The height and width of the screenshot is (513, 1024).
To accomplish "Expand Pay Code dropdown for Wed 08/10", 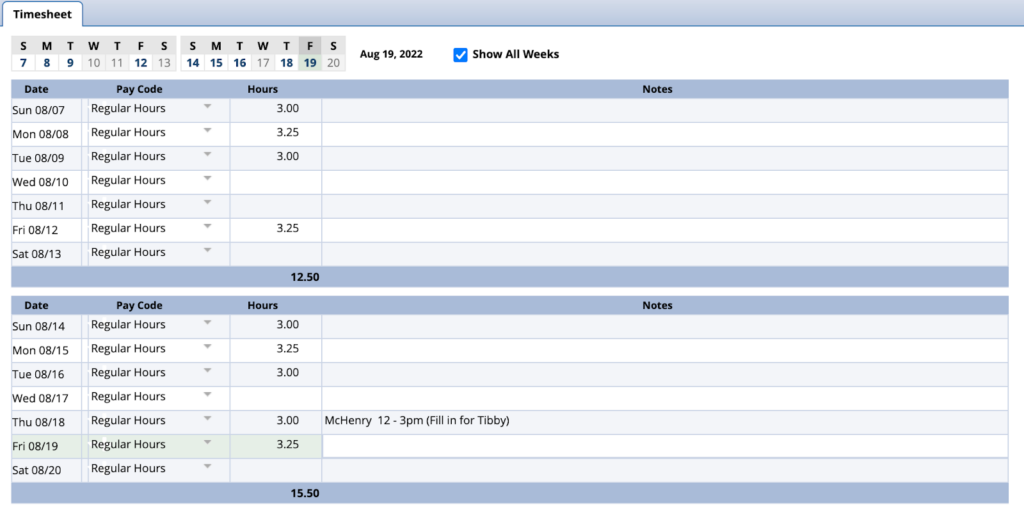I will coord(207,179).
